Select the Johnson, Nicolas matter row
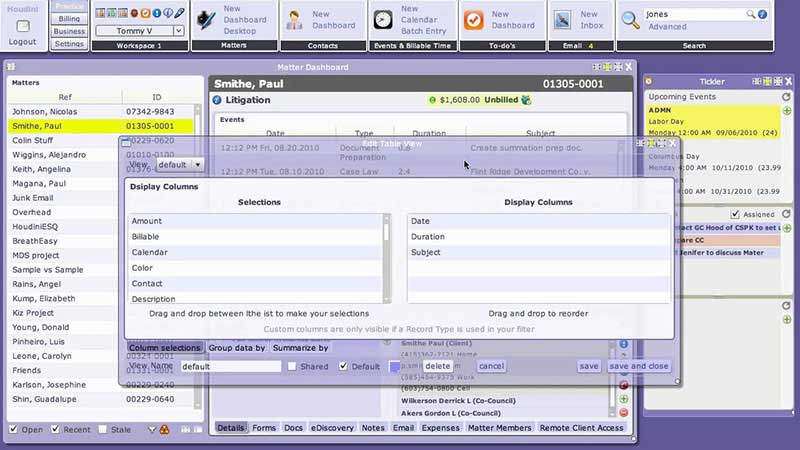The image size is (800, 450). pos(101,111)
